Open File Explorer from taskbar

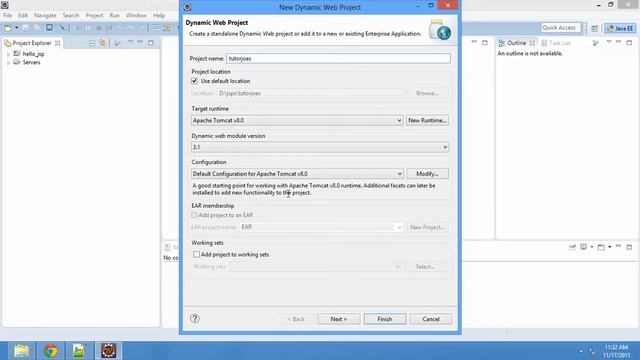21,351
